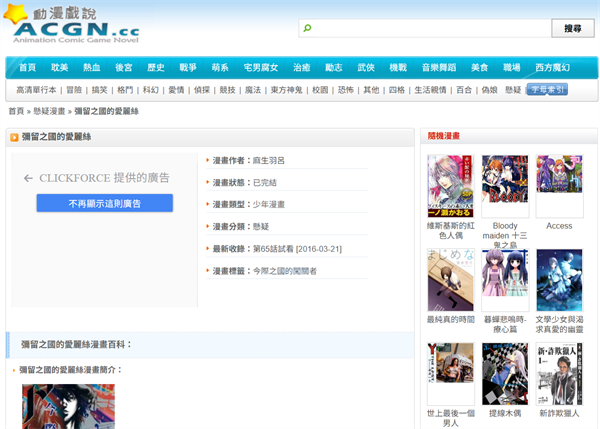
Task: Expand the 字母索引 alphabet index
Action: 548,90
